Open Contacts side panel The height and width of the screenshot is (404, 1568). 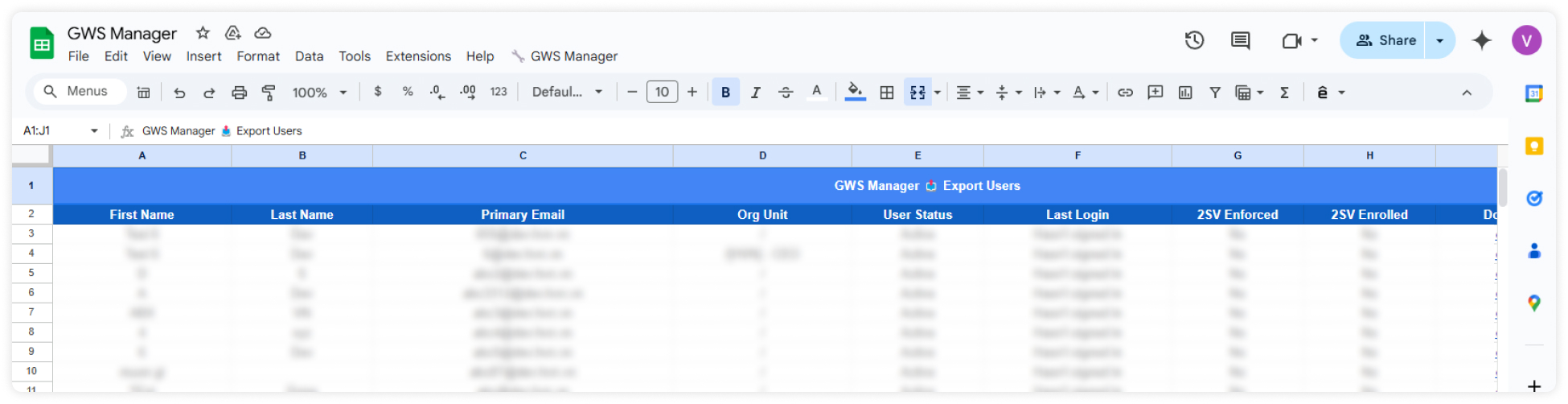1533,251
